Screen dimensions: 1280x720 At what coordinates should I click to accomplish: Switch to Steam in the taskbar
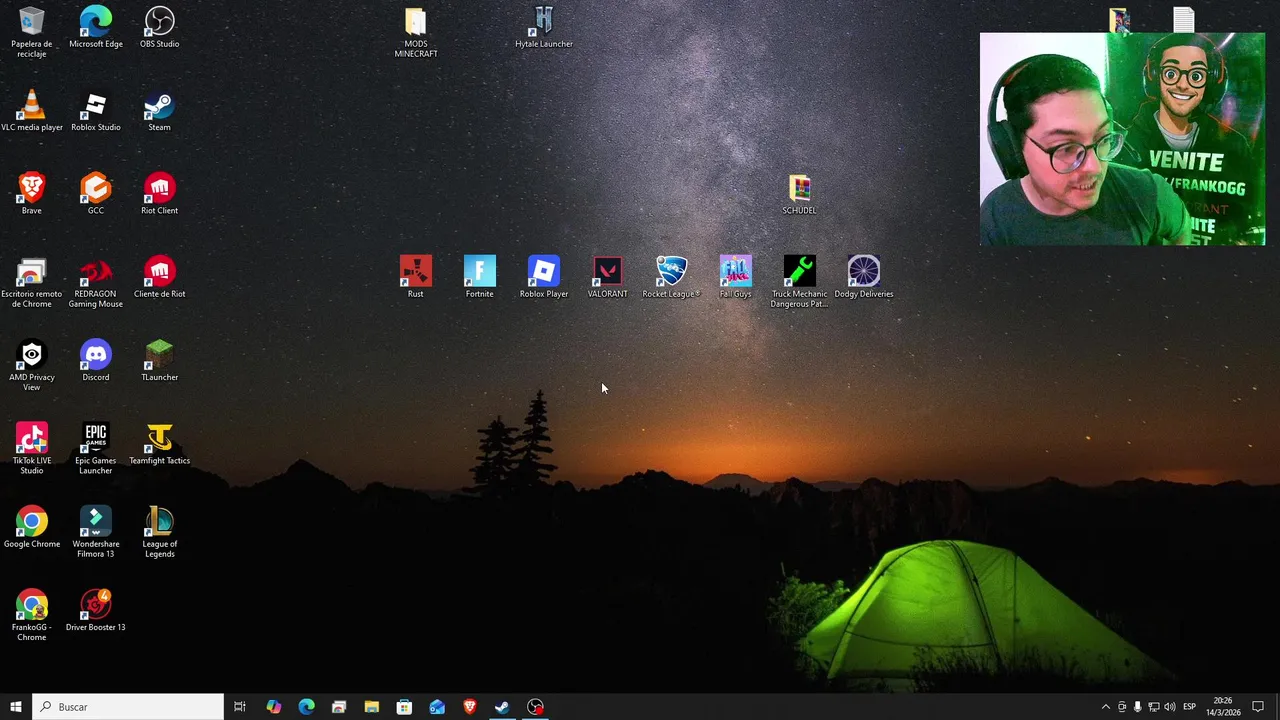tap(502, 707)
